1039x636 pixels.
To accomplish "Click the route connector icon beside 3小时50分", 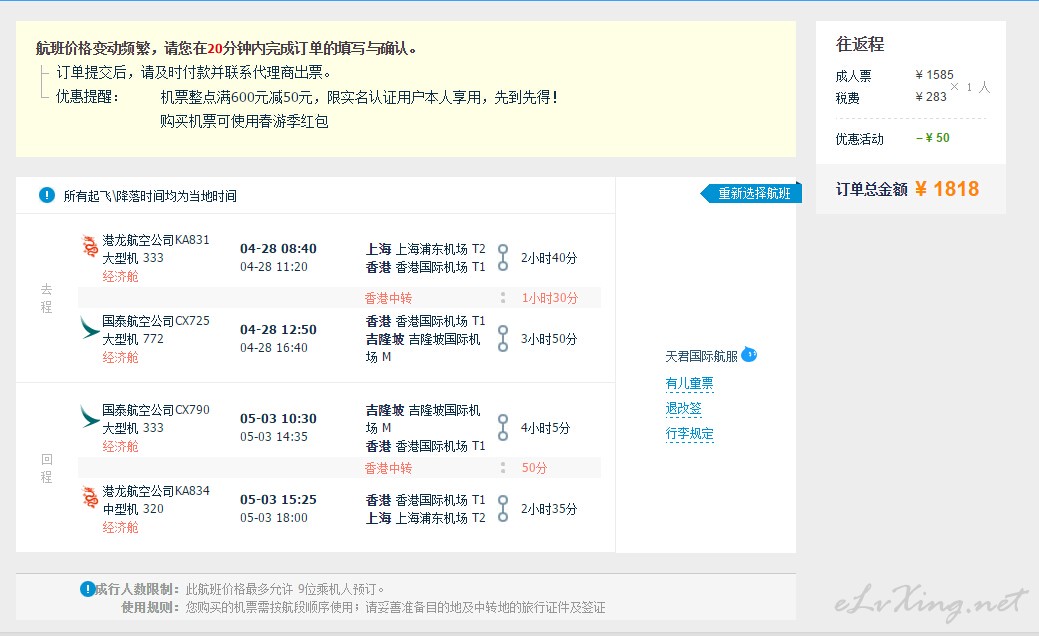I will tap(503, 339).
